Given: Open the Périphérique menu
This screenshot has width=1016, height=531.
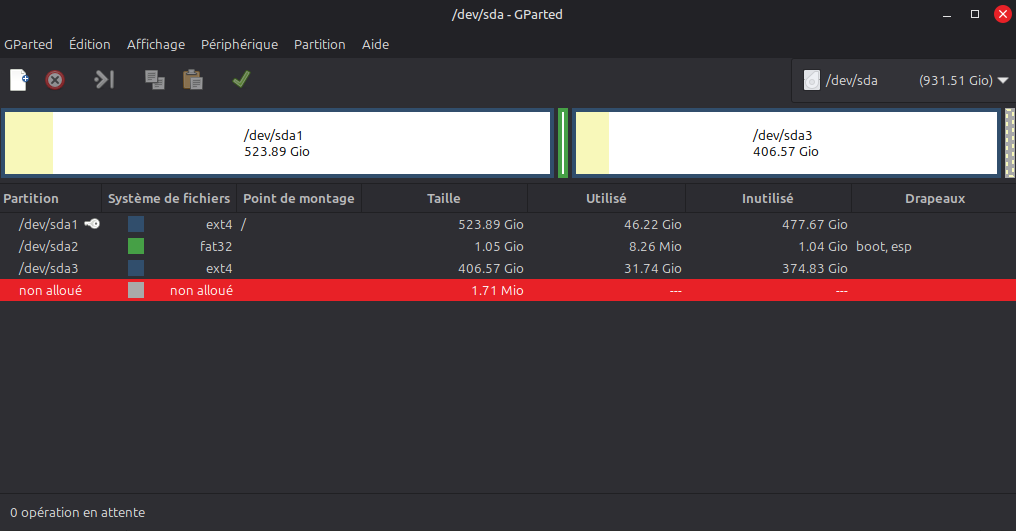Looking at the screenshot, I should click(239, 44).
